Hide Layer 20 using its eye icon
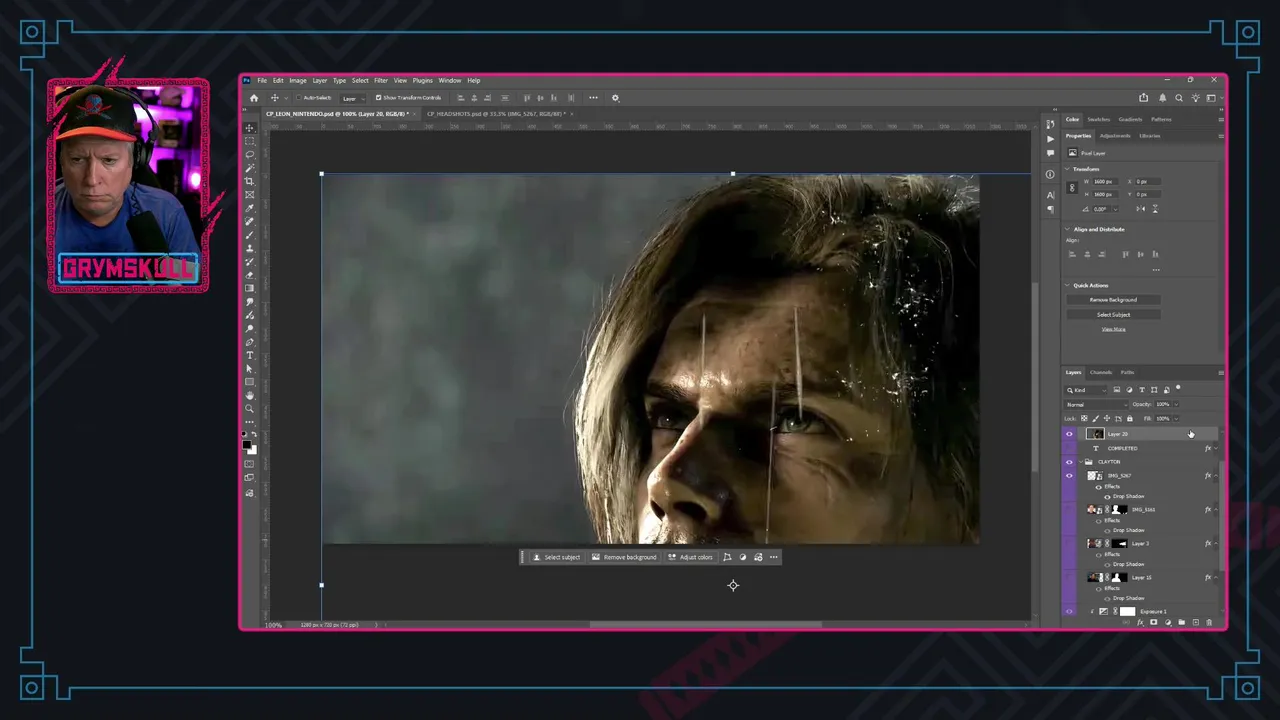This screenshot has height=720, width=1280. click(1069, 434)
